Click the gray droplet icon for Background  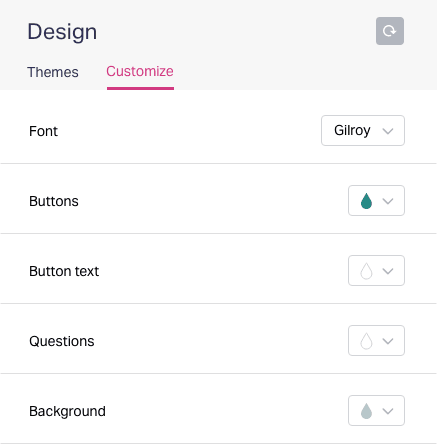pyautogui.click(x=366, y=411)
